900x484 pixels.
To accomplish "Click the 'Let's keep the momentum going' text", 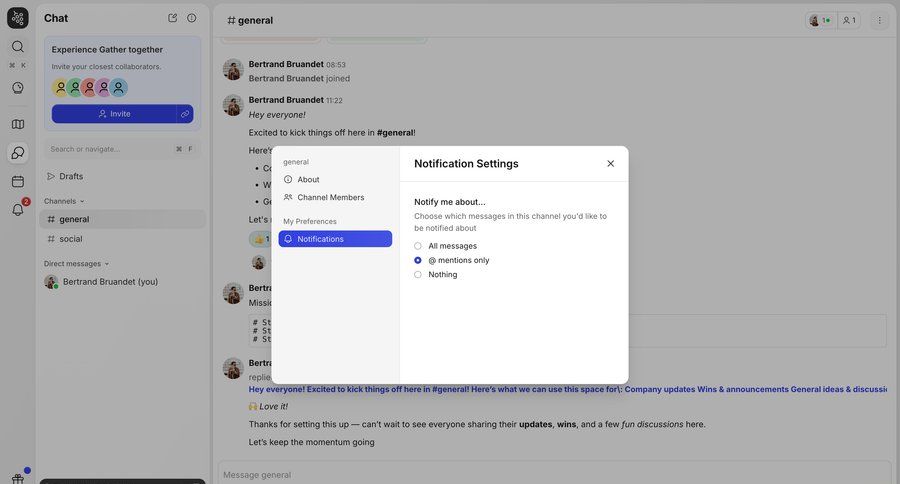I will coord(311,442).
